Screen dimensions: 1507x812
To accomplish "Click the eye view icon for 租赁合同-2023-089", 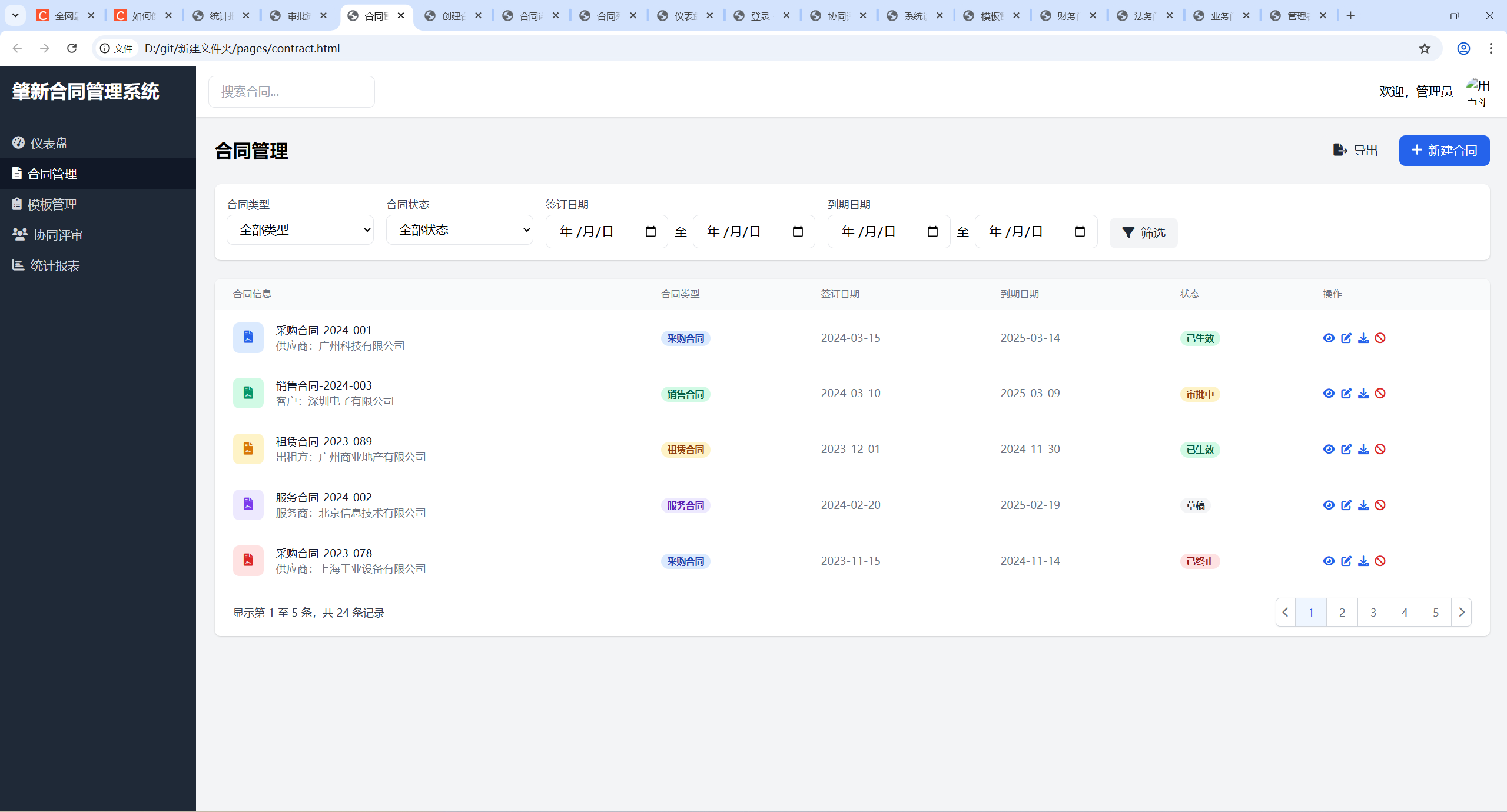I will click(x=1329, y=450).
